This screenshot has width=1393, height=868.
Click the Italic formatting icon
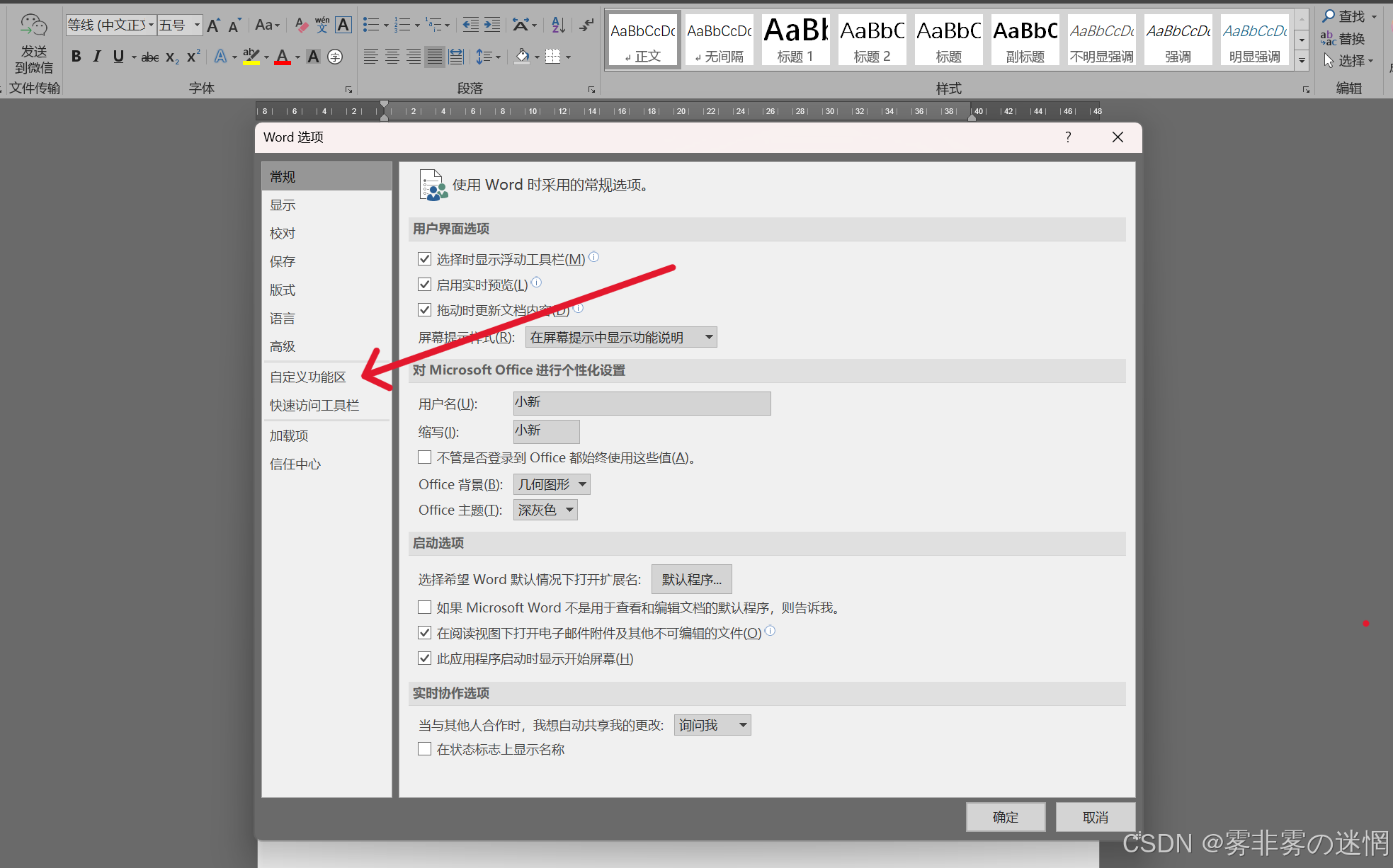pos(97,57)
